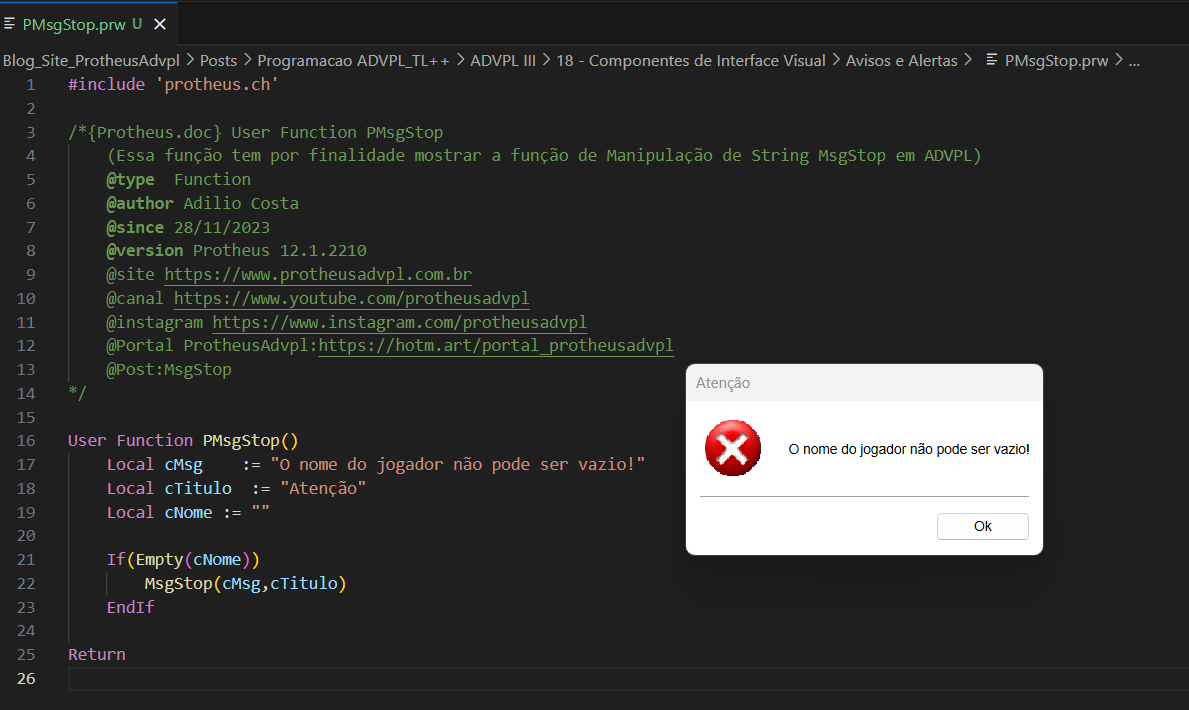Close the PMsgStop.prw editor tab
1189x710 pixels.
[160, 24]
